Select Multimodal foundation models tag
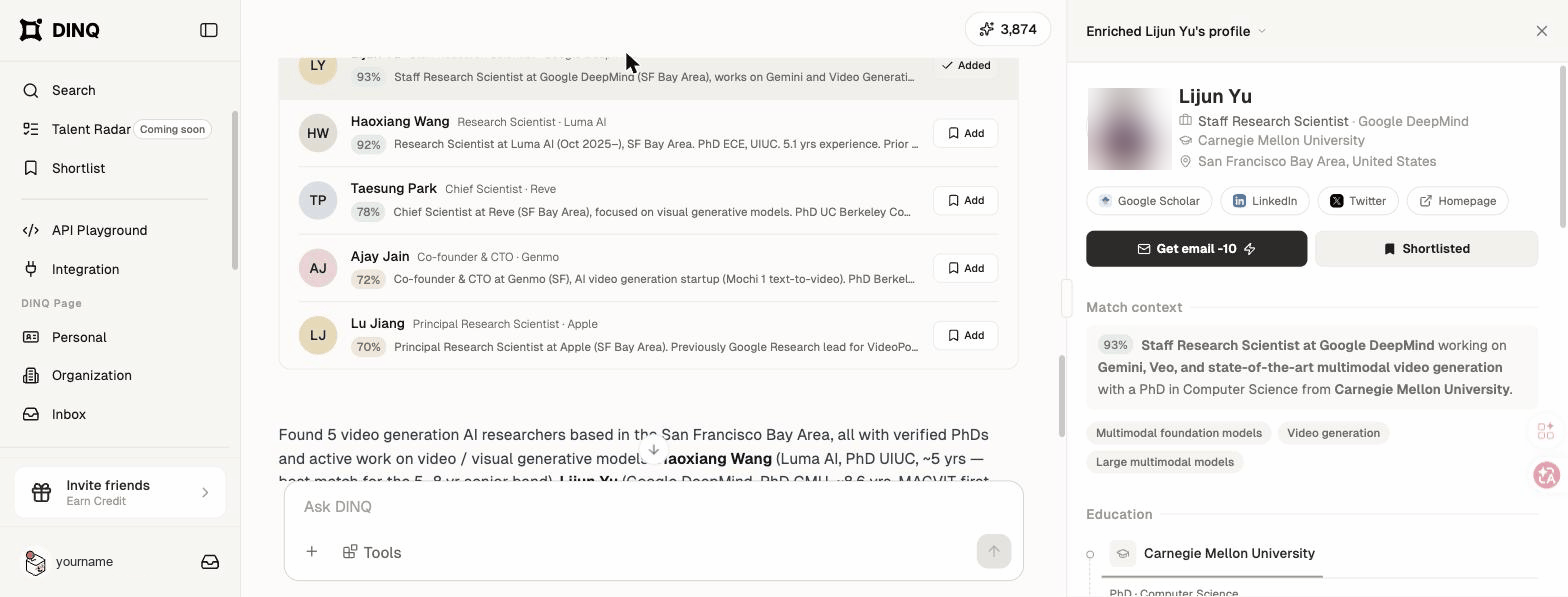The width and height of the screenshot is (1568, 597). point(1179,433)
